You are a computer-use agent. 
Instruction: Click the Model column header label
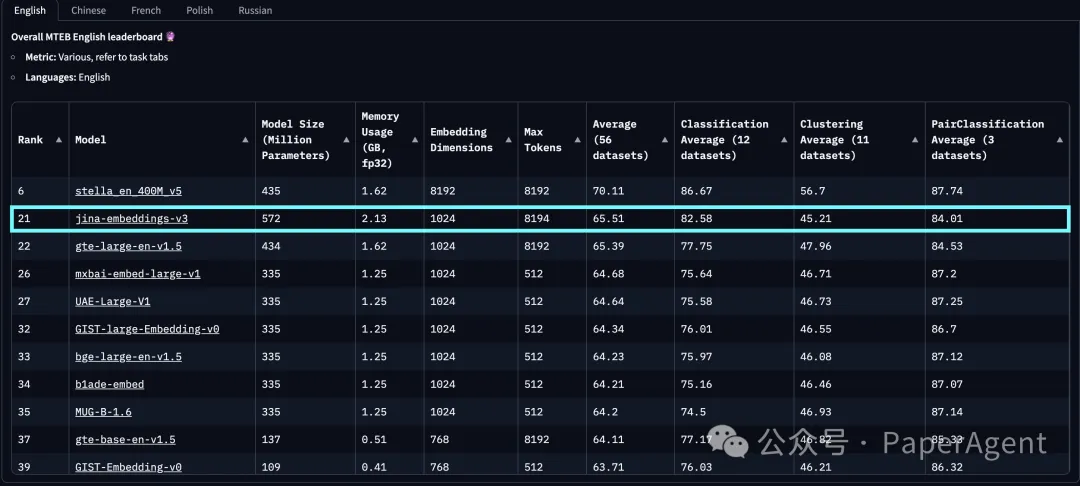click(90, 140)
